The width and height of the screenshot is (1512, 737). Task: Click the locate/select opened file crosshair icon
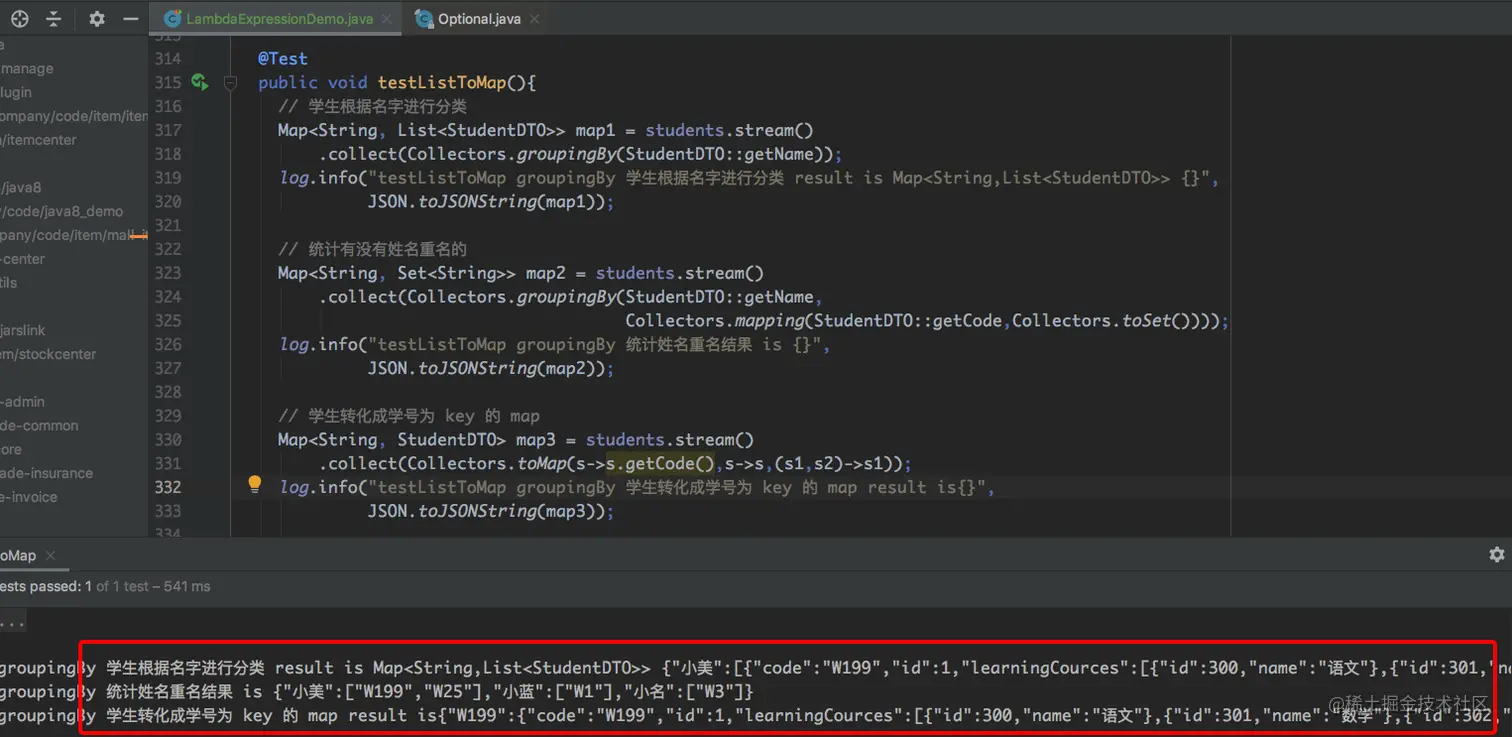pyautogui.click(x=20, y=19)
